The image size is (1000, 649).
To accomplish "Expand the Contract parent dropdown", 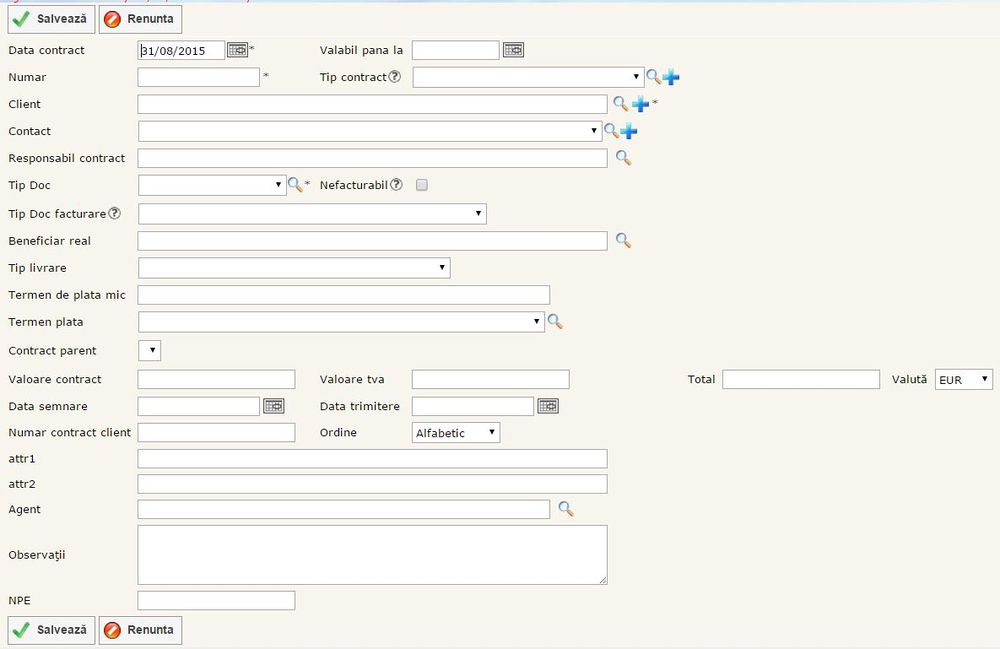I will [x=149, y=351].
